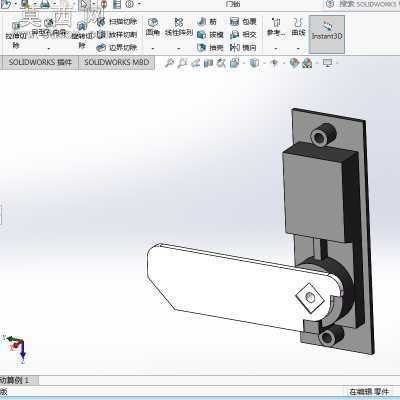Open the Edit Appearance color sphere

294,63
